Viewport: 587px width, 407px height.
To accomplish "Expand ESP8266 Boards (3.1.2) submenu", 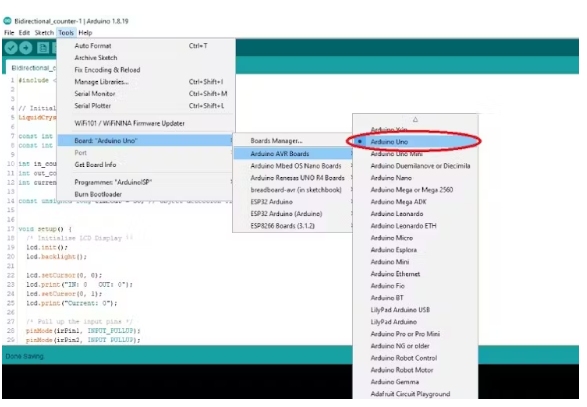I will pyautogui.click(x=293, y=226).
